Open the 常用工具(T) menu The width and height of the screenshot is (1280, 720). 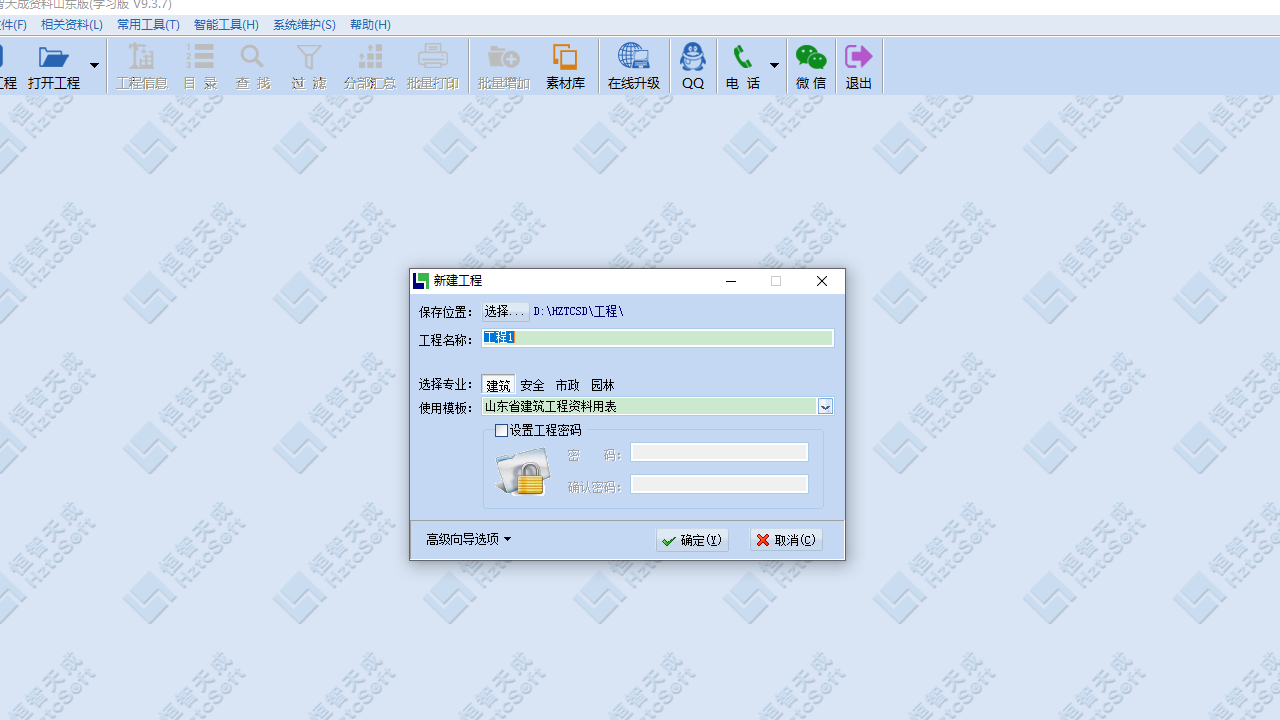[x=148, y=24]
